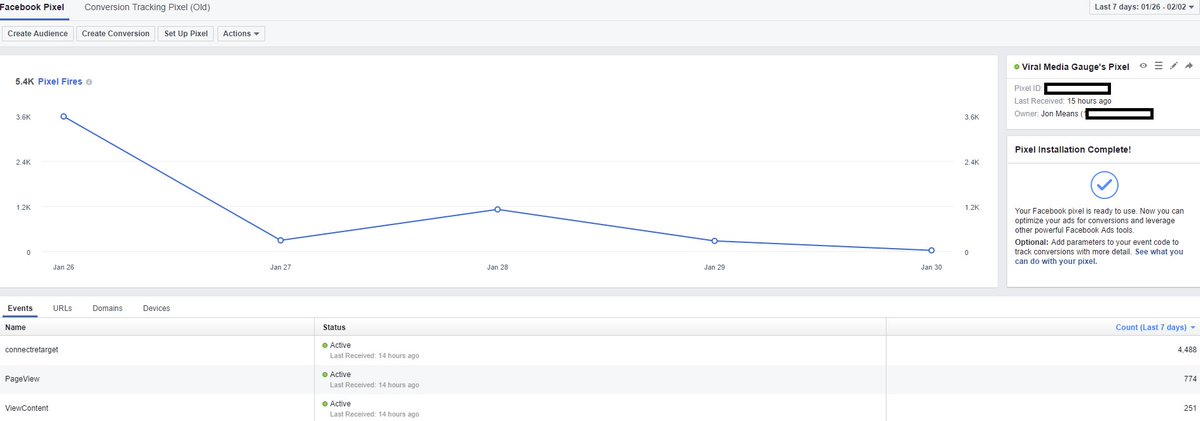This screenshot has height=421, width=1200.
Task: Edit the pixel name with the pencil icon
Action: 1174,66
